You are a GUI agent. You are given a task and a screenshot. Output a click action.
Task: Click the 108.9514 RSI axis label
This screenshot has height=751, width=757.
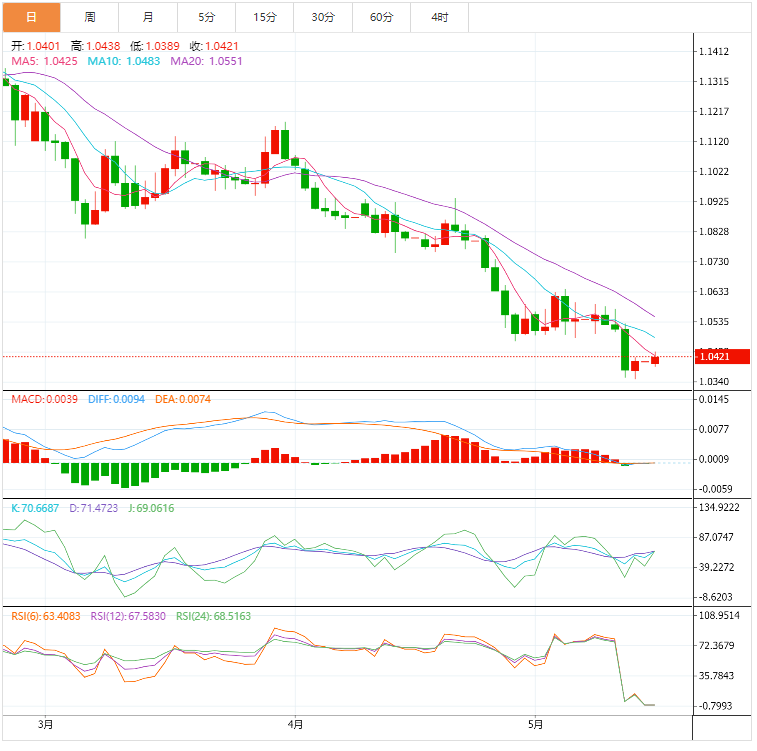(719, 616)
